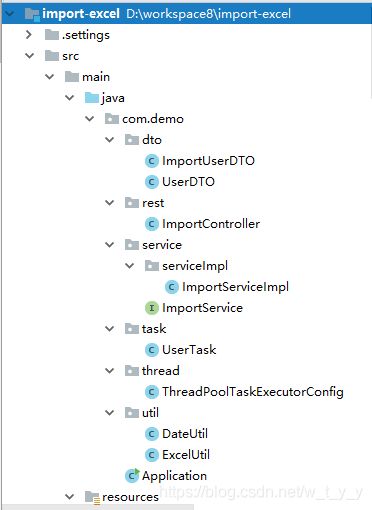Image resolution: width=372 pixels, height=510 pixels.
Task: Select the ImportServiceImpl class icon
Action: click(x=172, y=287)
